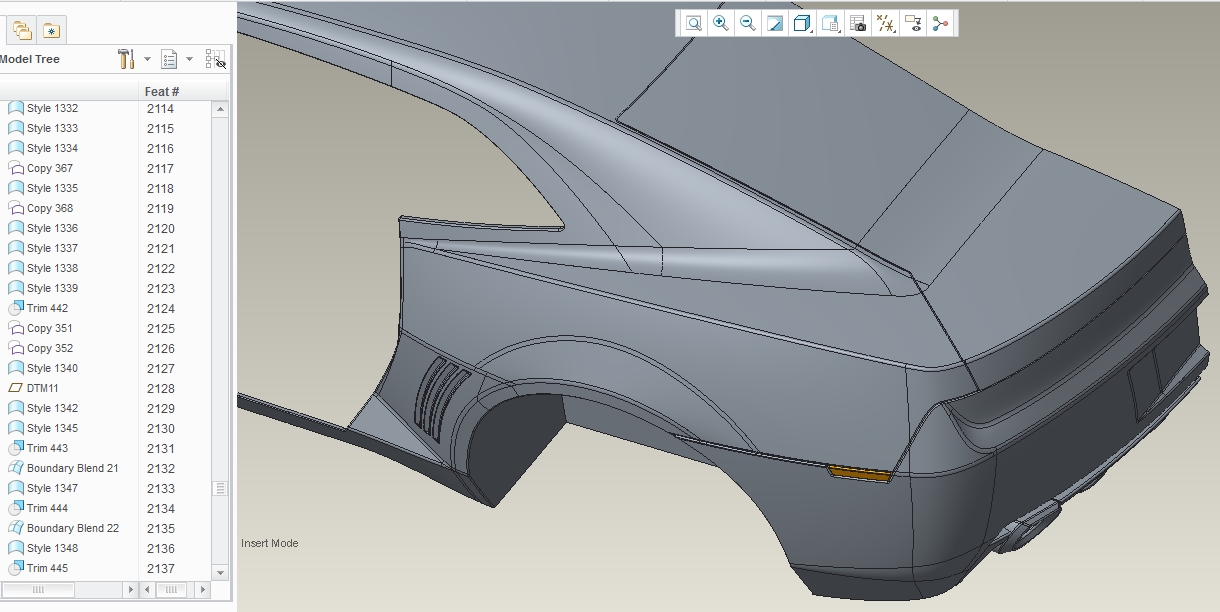The image size is (1220, 612).
Task: Select Trim 443 feature
Action: click(38, 448)
